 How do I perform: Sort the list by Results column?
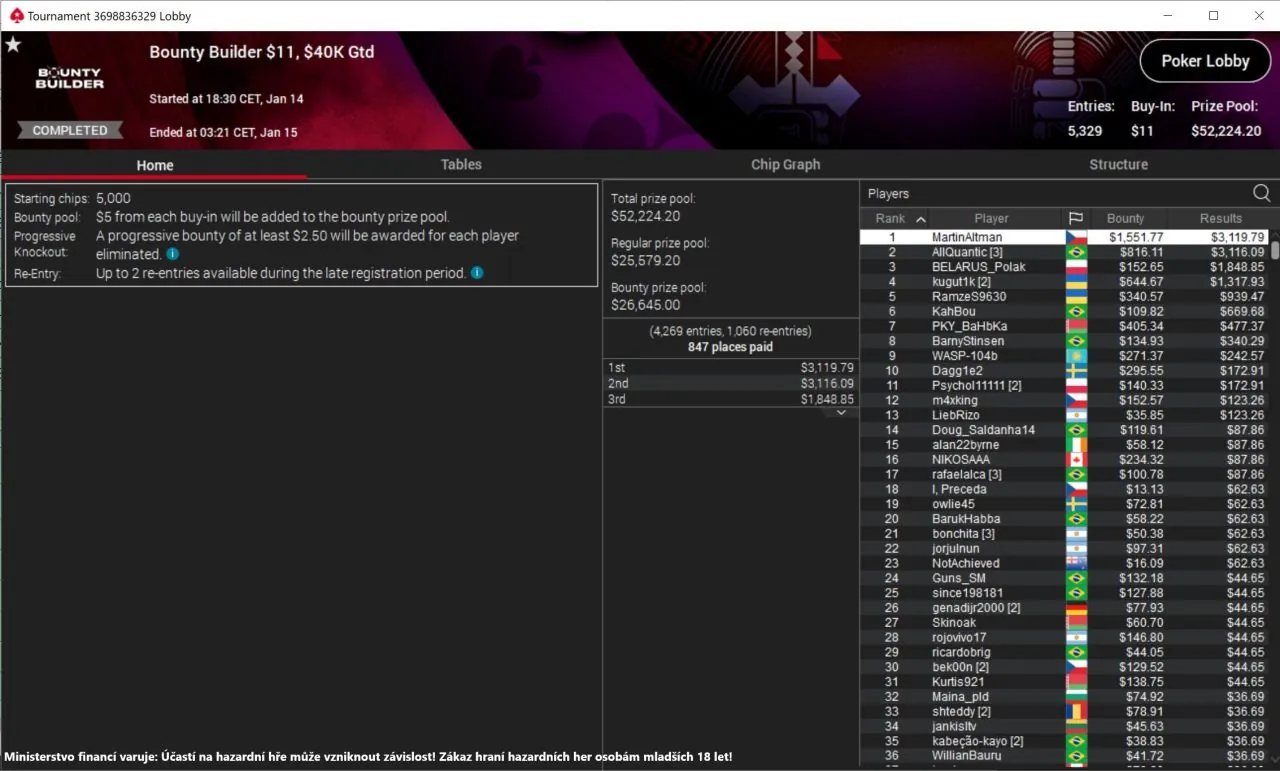click(1220, 218)
